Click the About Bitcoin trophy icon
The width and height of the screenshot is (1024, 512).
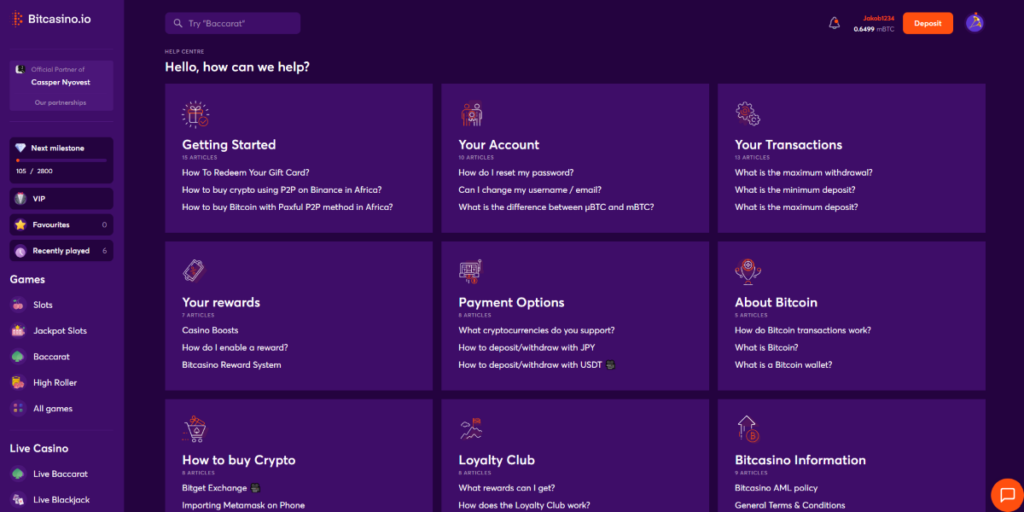[748, 271]
